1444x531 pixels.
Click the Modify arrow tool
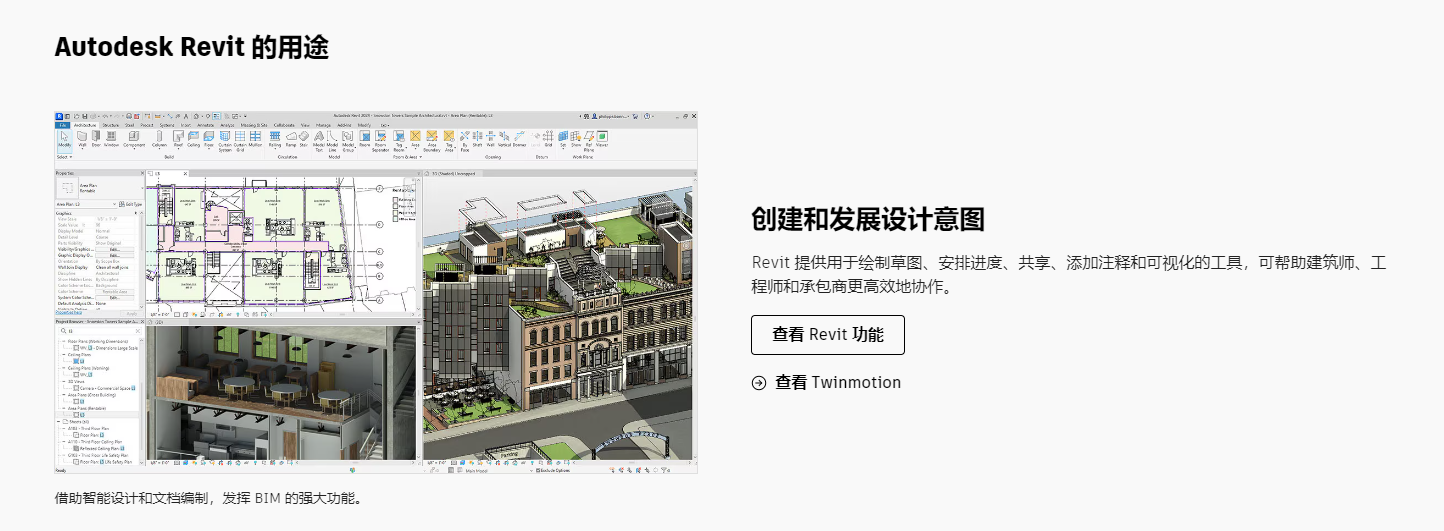point(64,138)
